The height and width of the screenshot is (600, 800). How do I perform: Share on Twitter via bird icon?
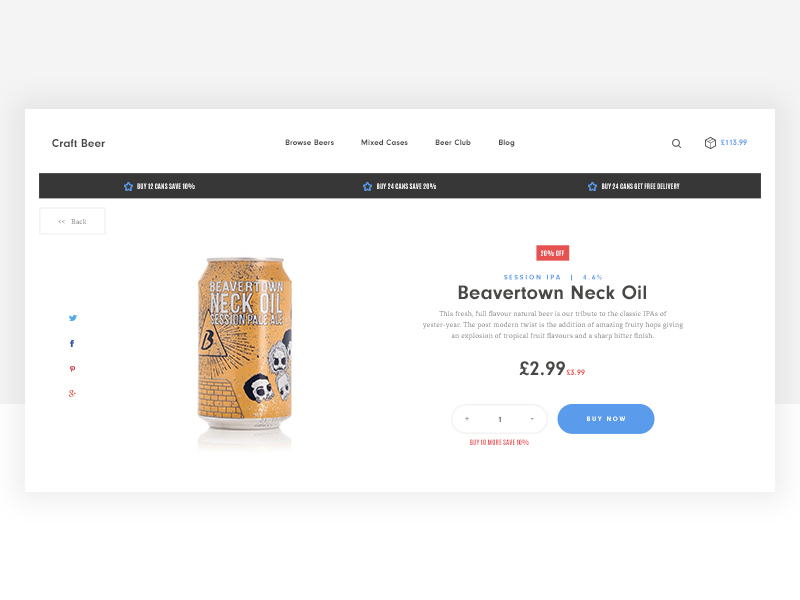point(73,318)
